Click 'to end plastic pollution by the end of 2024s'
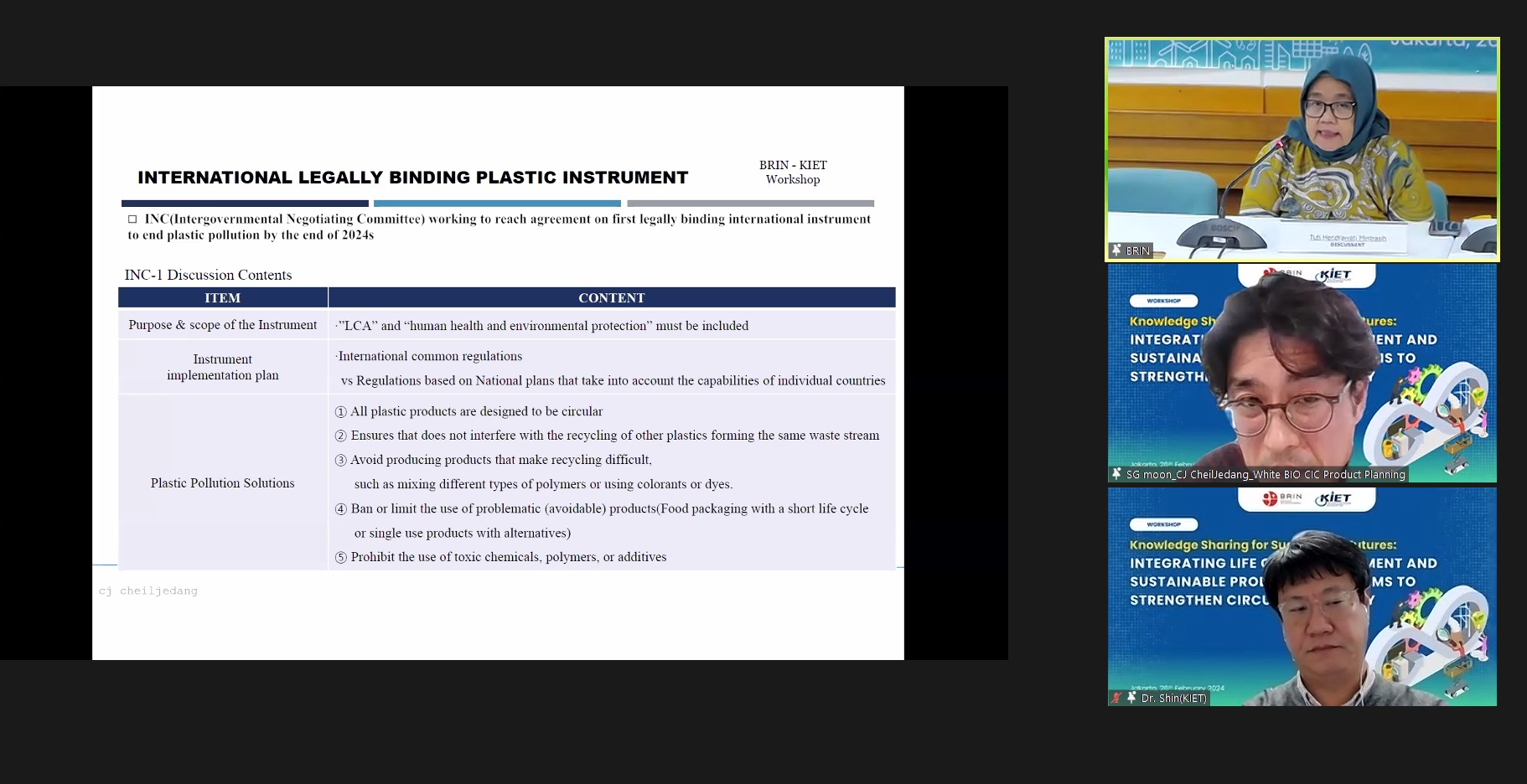The image size is (1527, 784). 251,235
